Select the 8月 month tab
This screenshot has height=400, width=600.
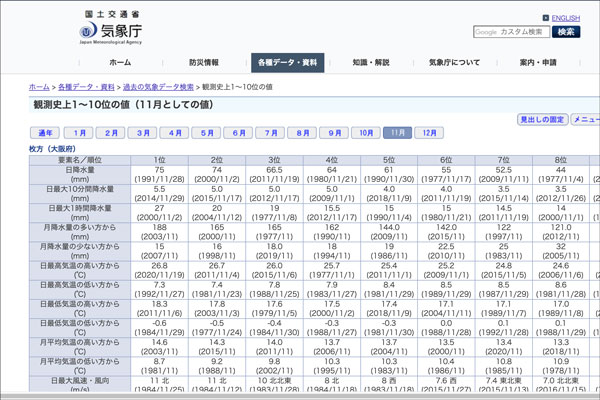pyautogui.click(x=302, y=133)
